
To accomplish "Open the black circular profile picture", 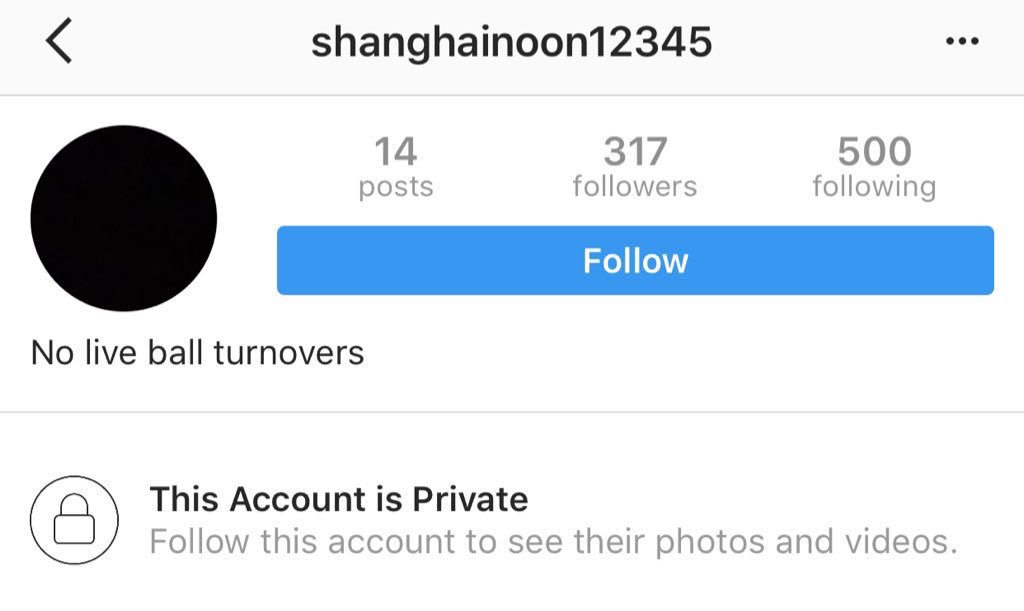I will pos(123,218).
